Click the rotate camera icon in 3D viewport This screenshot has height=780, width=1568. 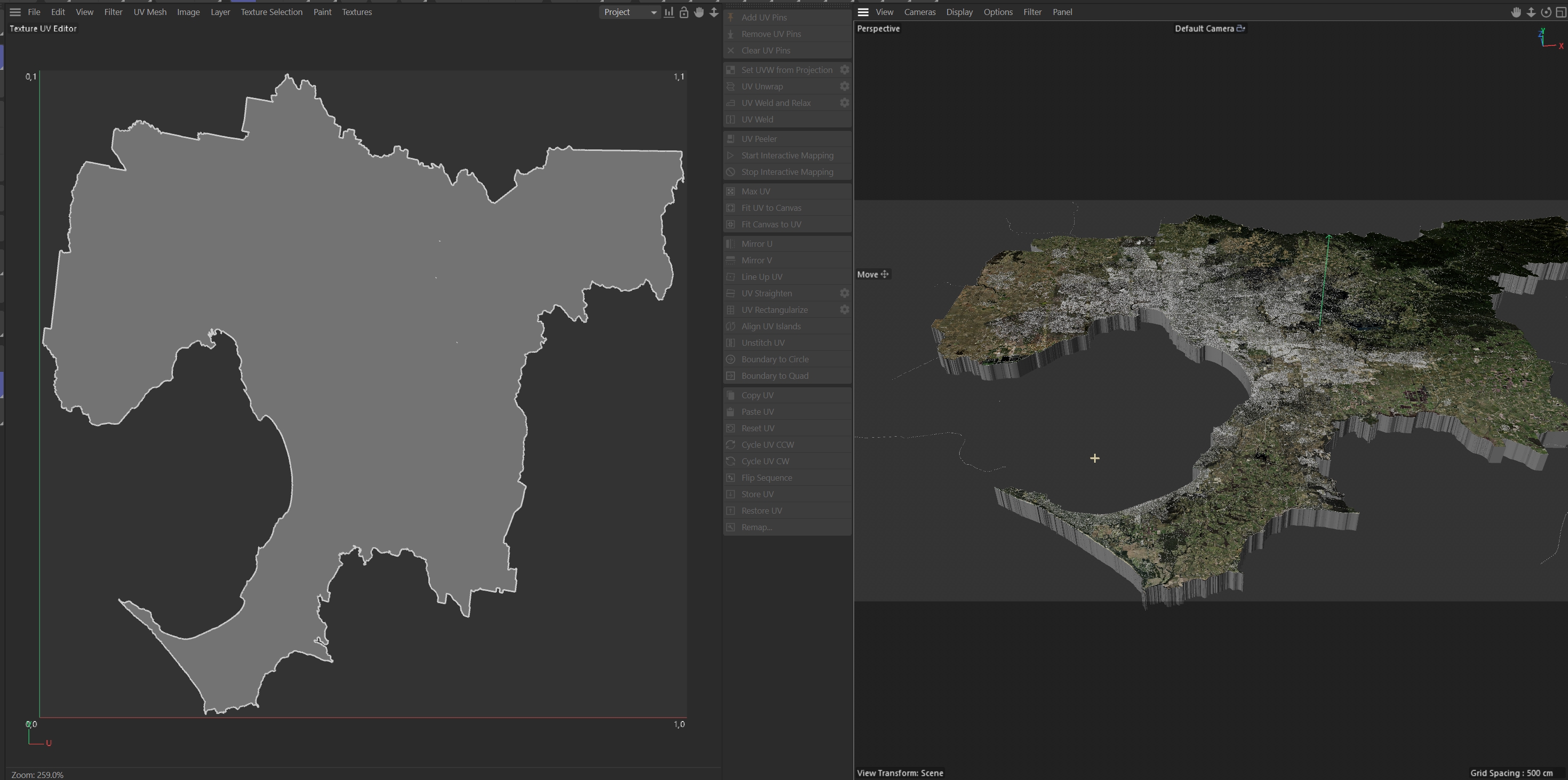[1546, 12]
